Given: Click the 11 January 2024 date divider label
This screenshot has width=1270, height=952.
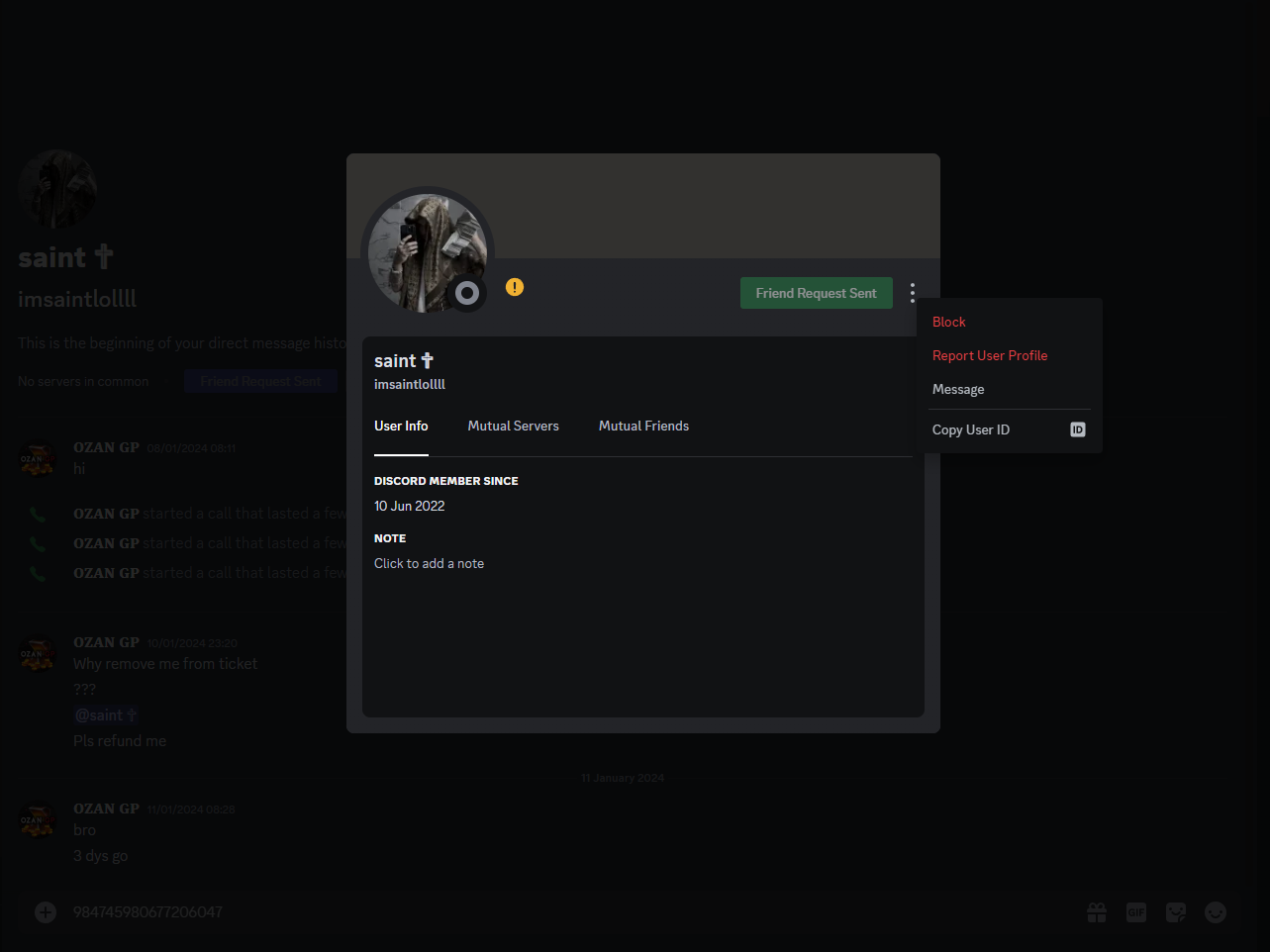Looking at the screenshot, I should click(x=623, y=778).
